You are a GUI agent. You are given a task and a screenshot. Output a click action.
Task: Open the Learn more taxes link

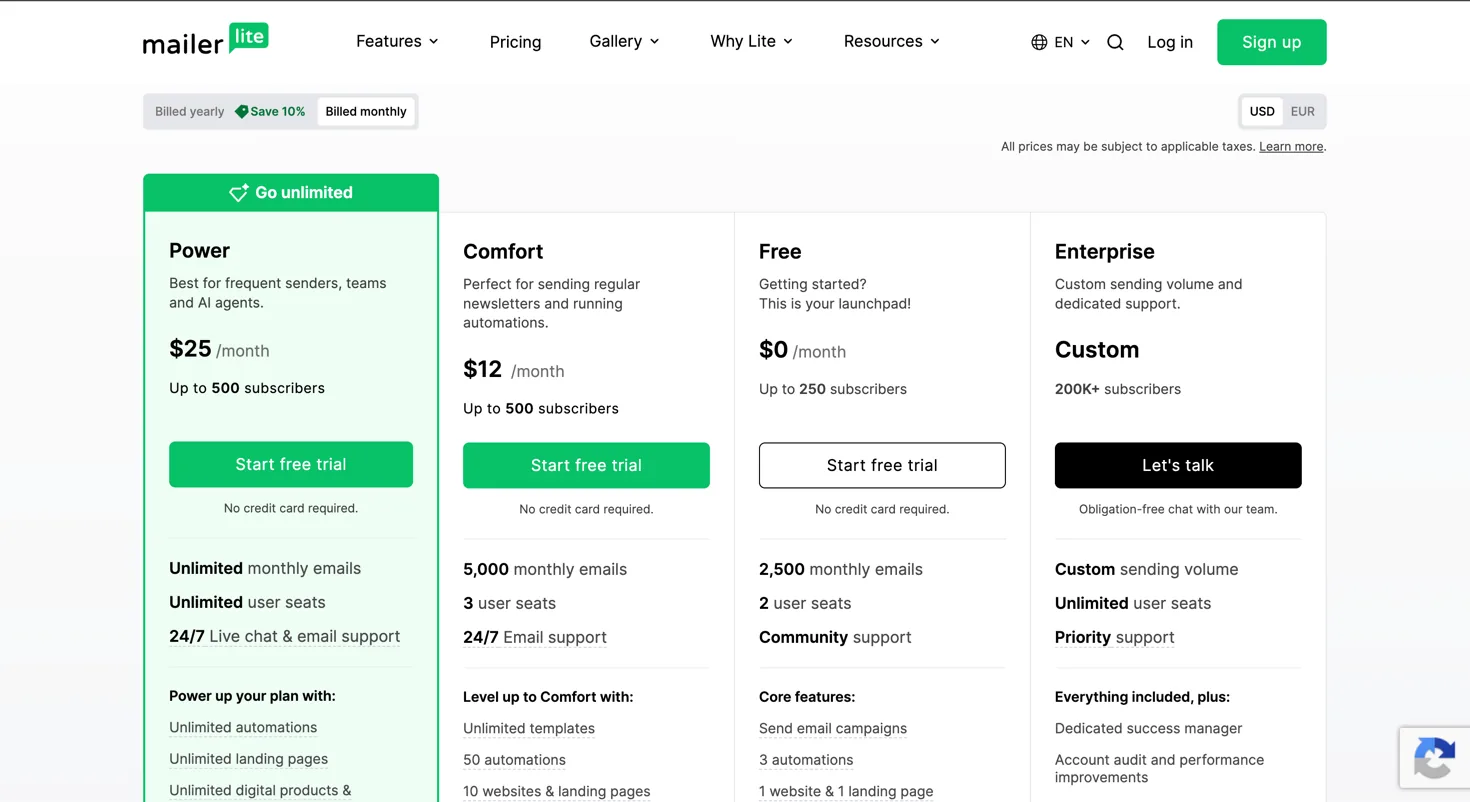1291,147
